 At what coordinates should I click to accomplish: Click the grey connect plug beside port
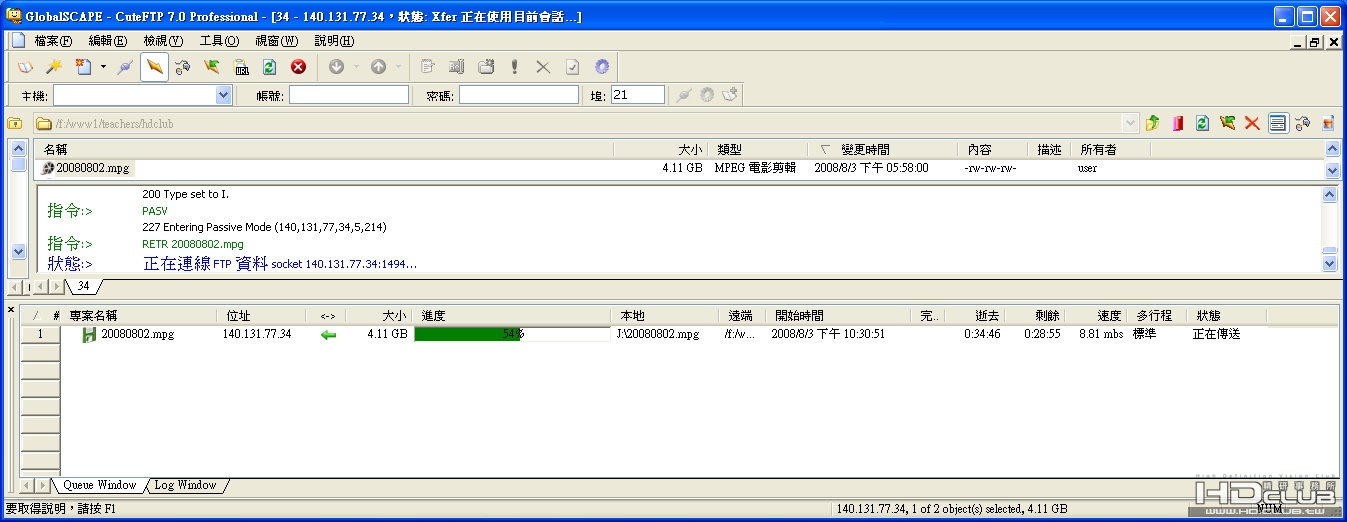(684, 95)
